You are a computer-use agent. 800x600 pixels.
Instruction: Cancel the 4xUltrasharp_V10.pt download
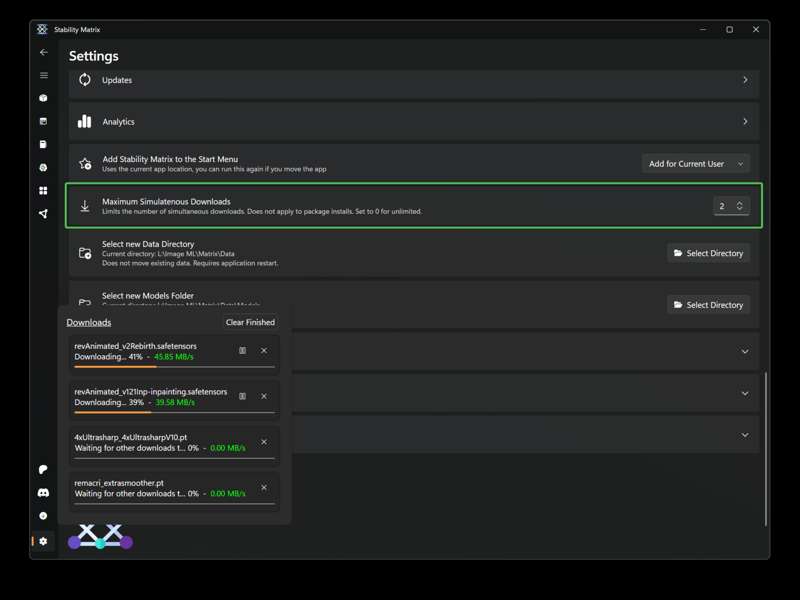pos(264,442)
